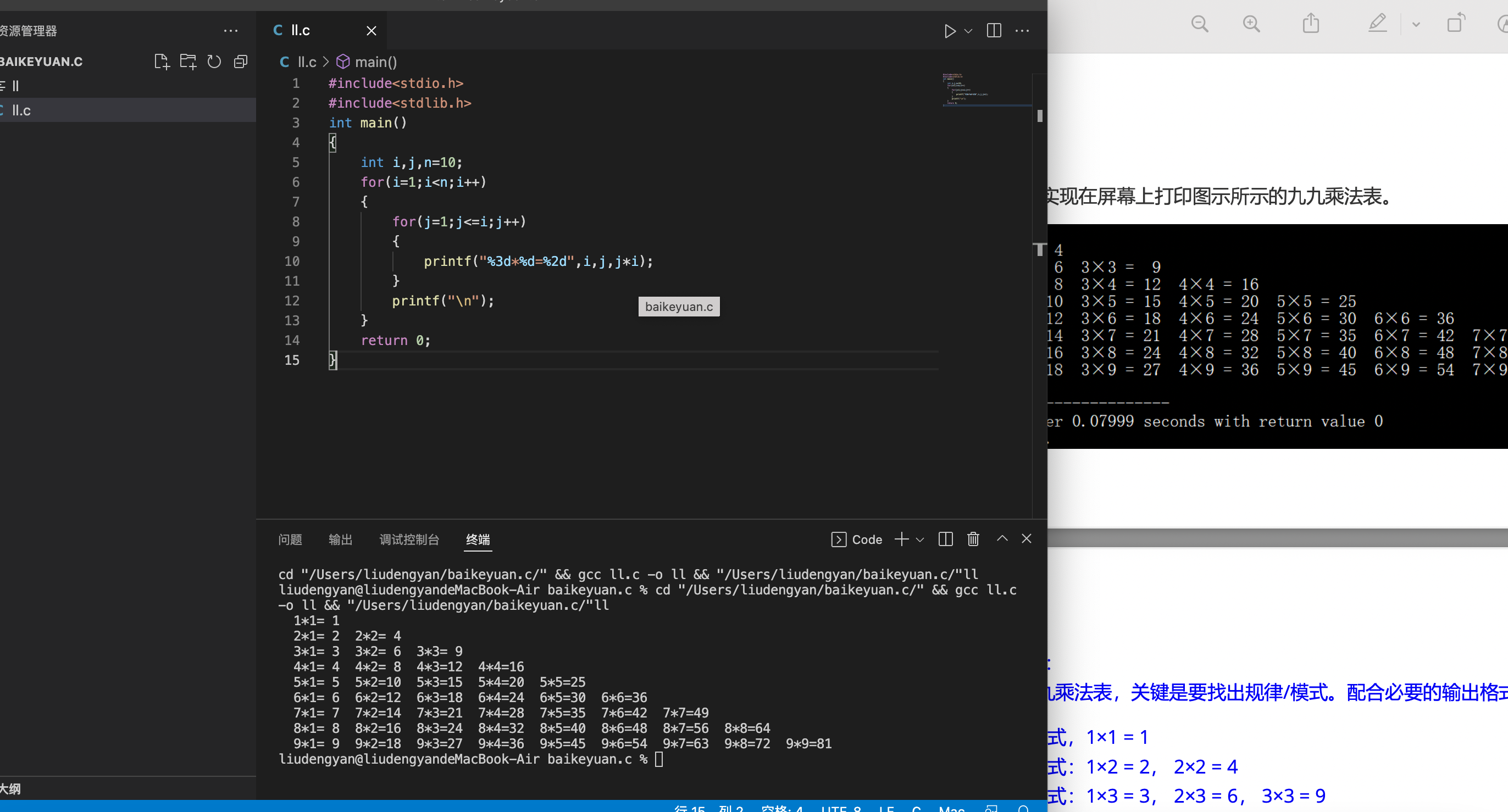Zoom out in the preview window
This screenshot has height=812, width=1508.
(1200, 24)
